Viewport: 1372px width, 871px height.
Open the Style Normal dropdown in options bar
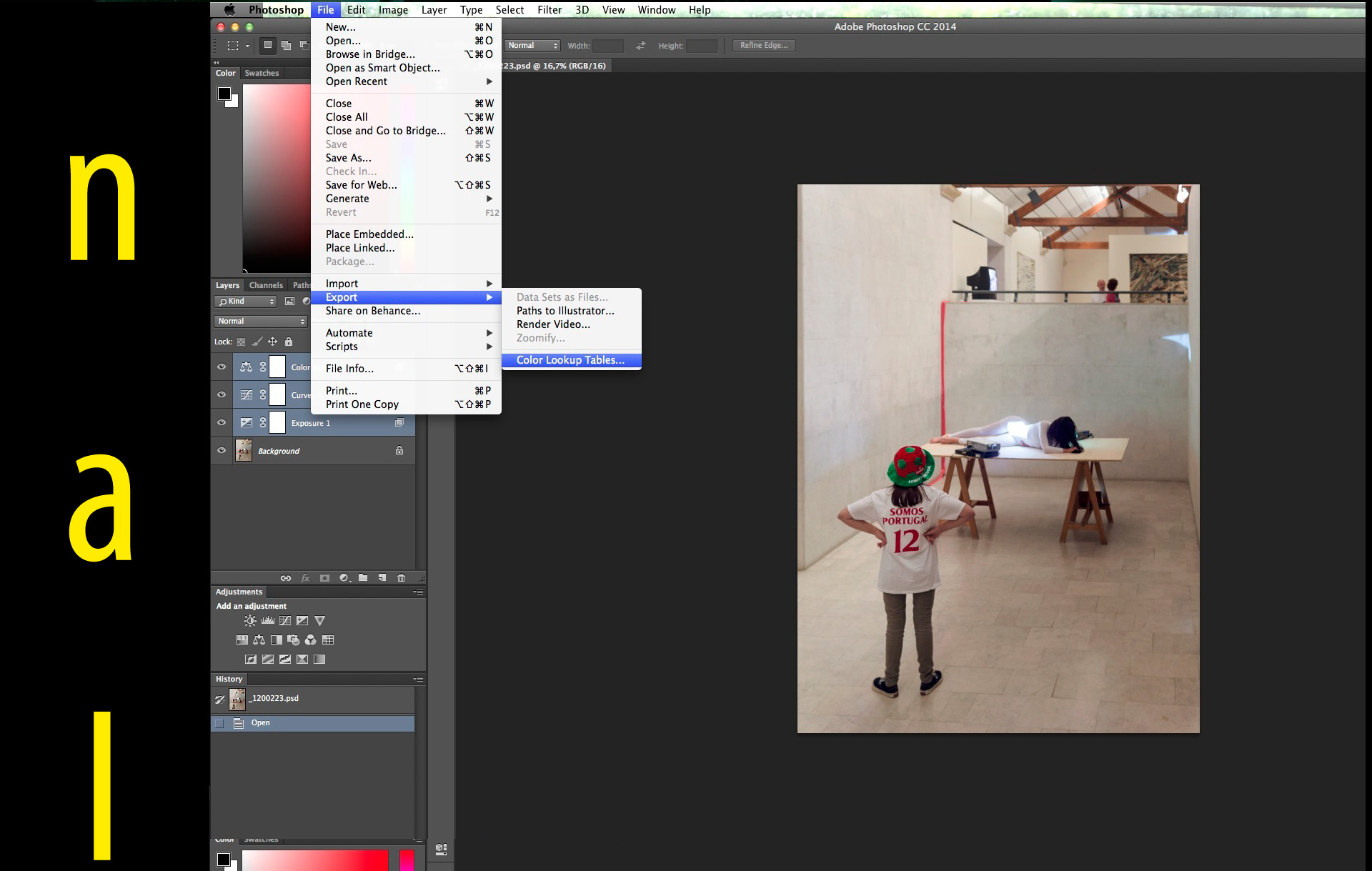(532, 46)
